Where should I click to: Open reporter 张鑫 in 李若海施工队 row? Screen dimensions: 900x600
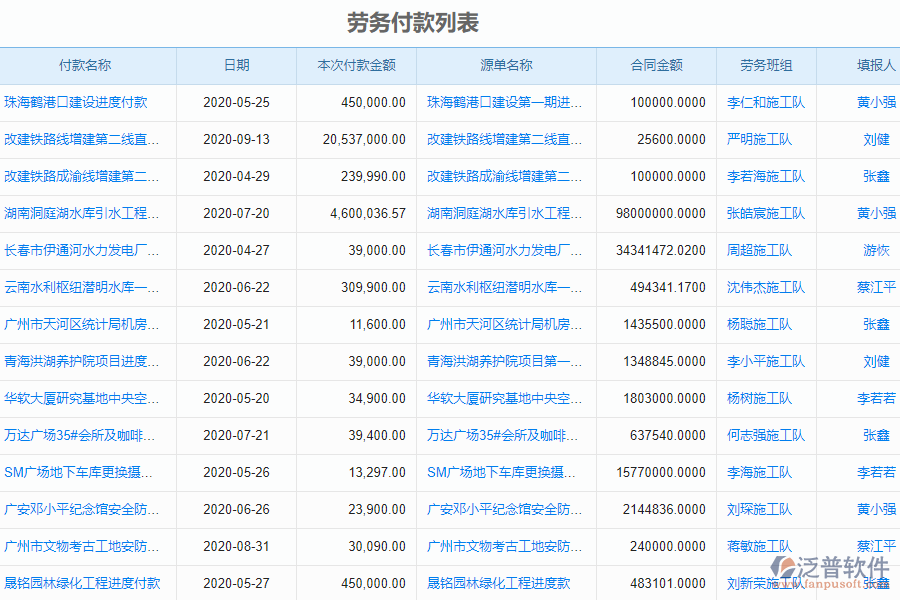tap(876, 176)
